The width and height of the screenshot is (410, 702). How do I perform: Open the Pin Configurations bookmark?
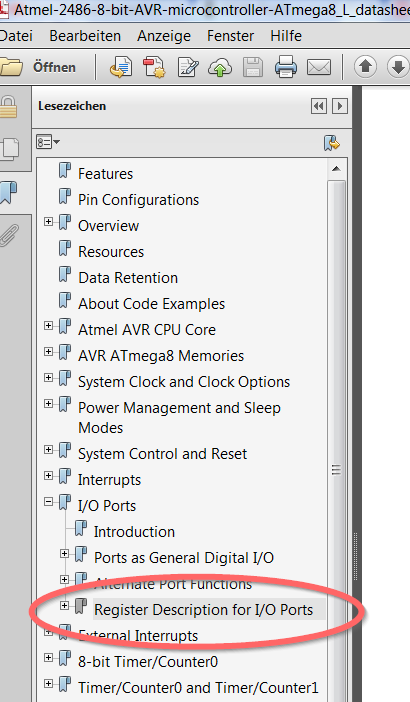tap(138, 200)
